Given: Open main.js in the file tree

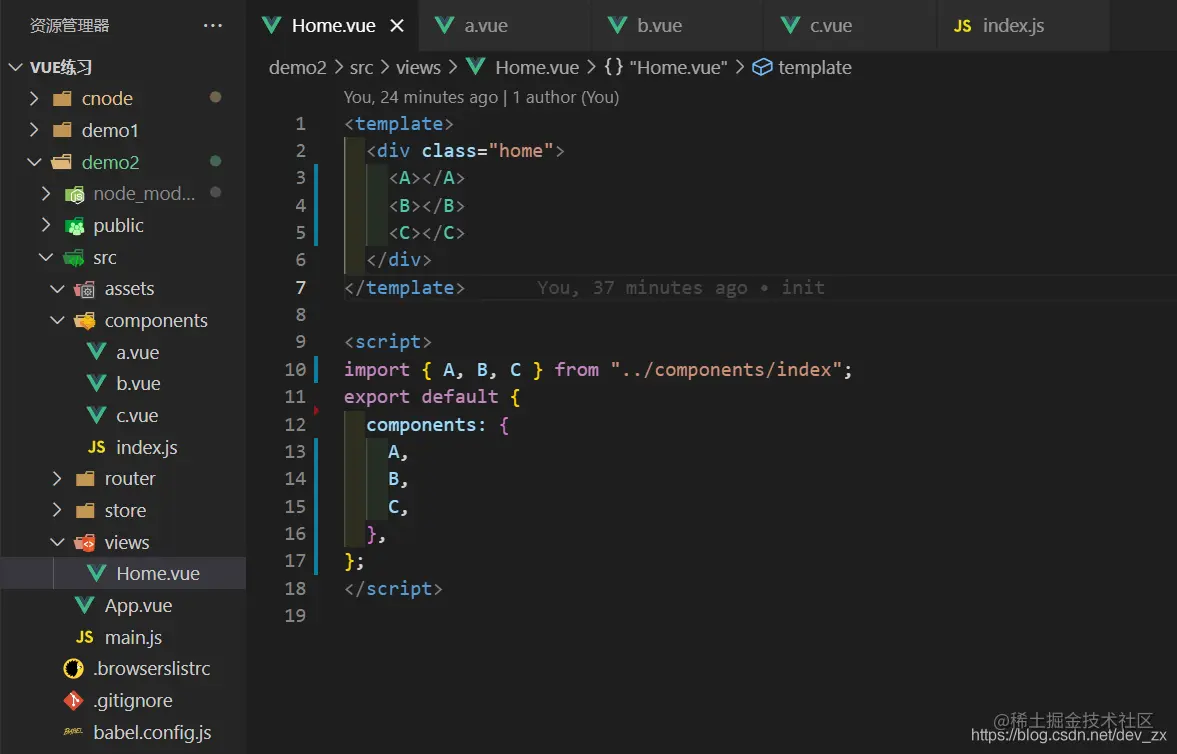Looking at the screenshot, I should [x=133, y=638].
